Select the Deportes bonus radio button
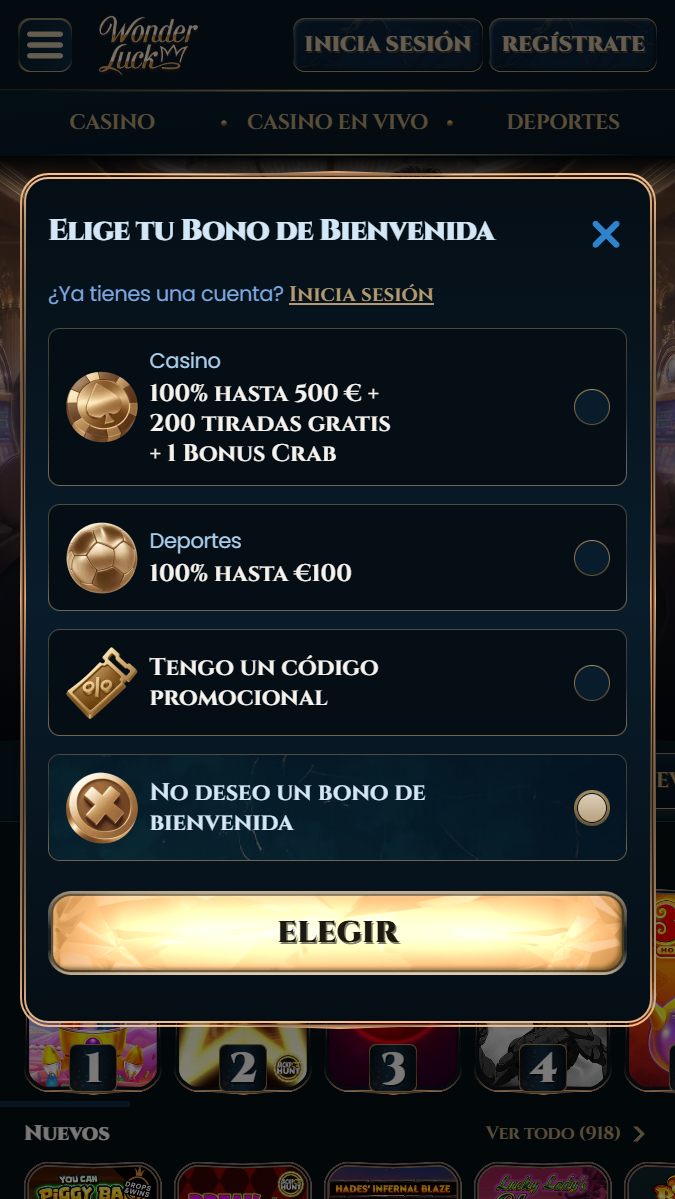 point(592,557)
